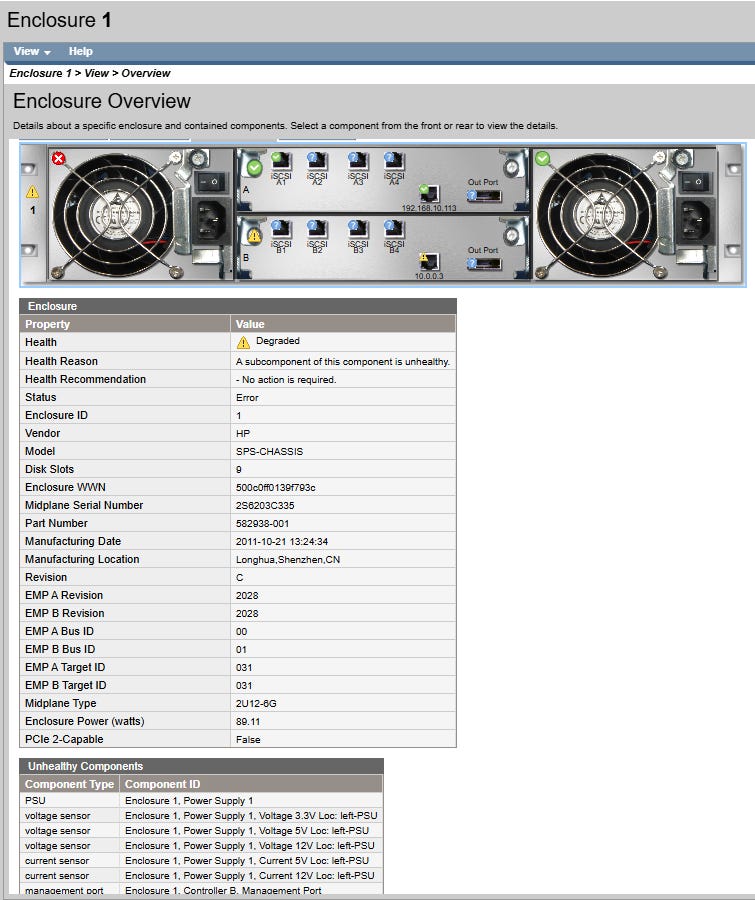Click '- No action is required.' recommendation
The image size is (755, 900).
(x=286, y=379)
